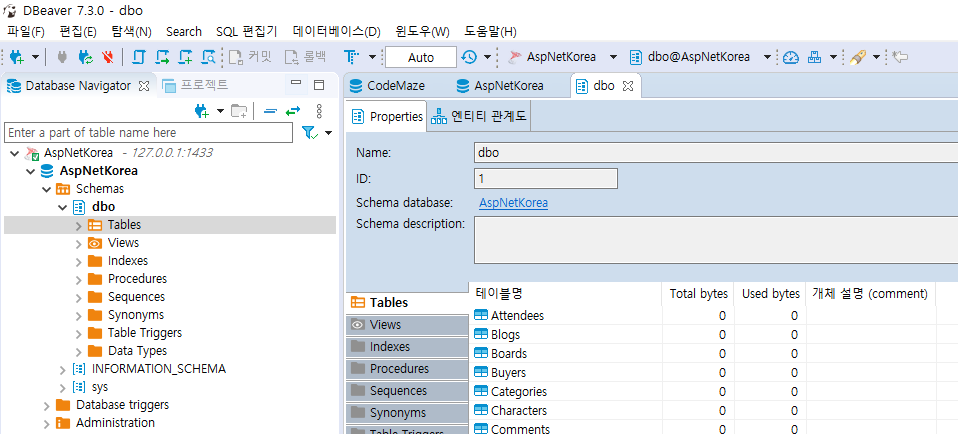Close the dbo editor tab
958x434 pixels.
pos(627,86)
